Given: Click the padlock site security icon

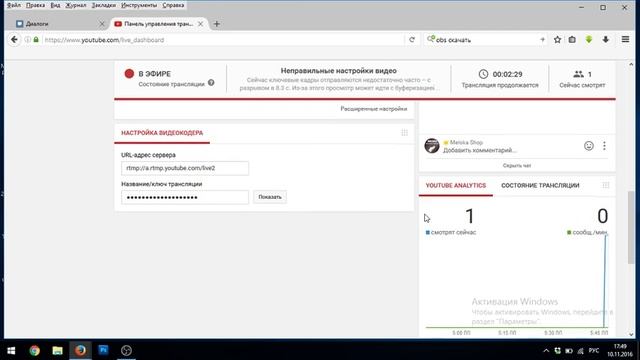Looking at the screenshot, I should pyautogui.click(x=36, y=40).
